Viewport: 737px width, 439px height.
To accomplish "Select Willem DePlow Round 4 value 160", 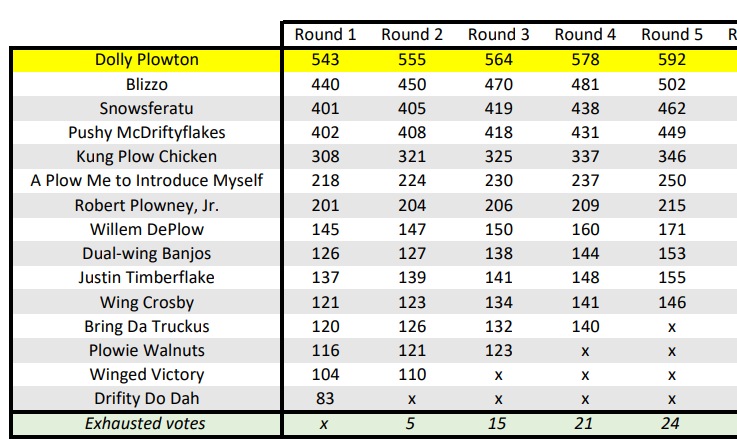I will 586,229.
